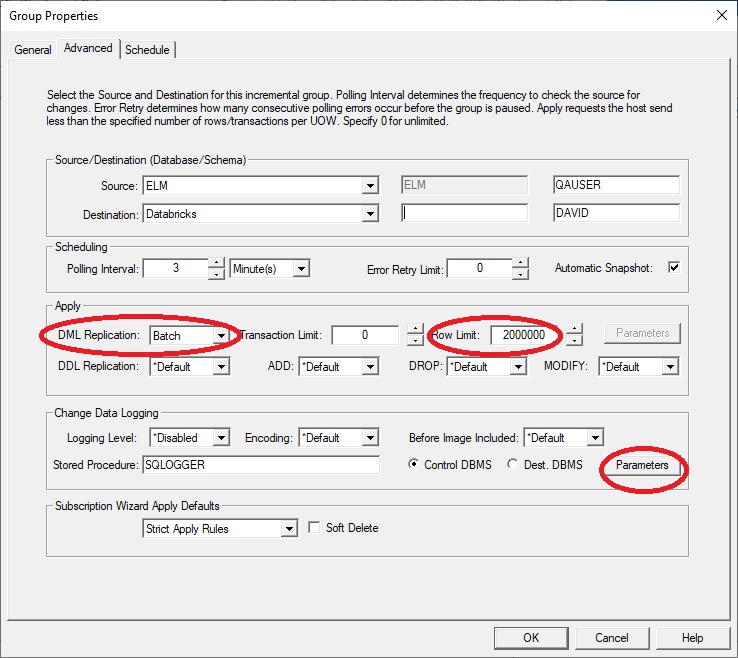Open the Strict Apply Rules dropdown
This screenshot has width=738, height=658.
pos(289,529)
